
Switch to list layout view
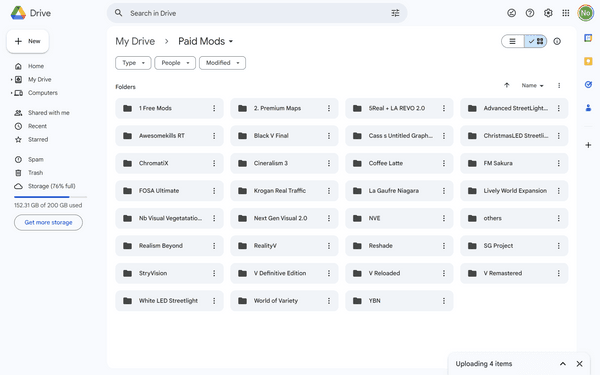513,41
